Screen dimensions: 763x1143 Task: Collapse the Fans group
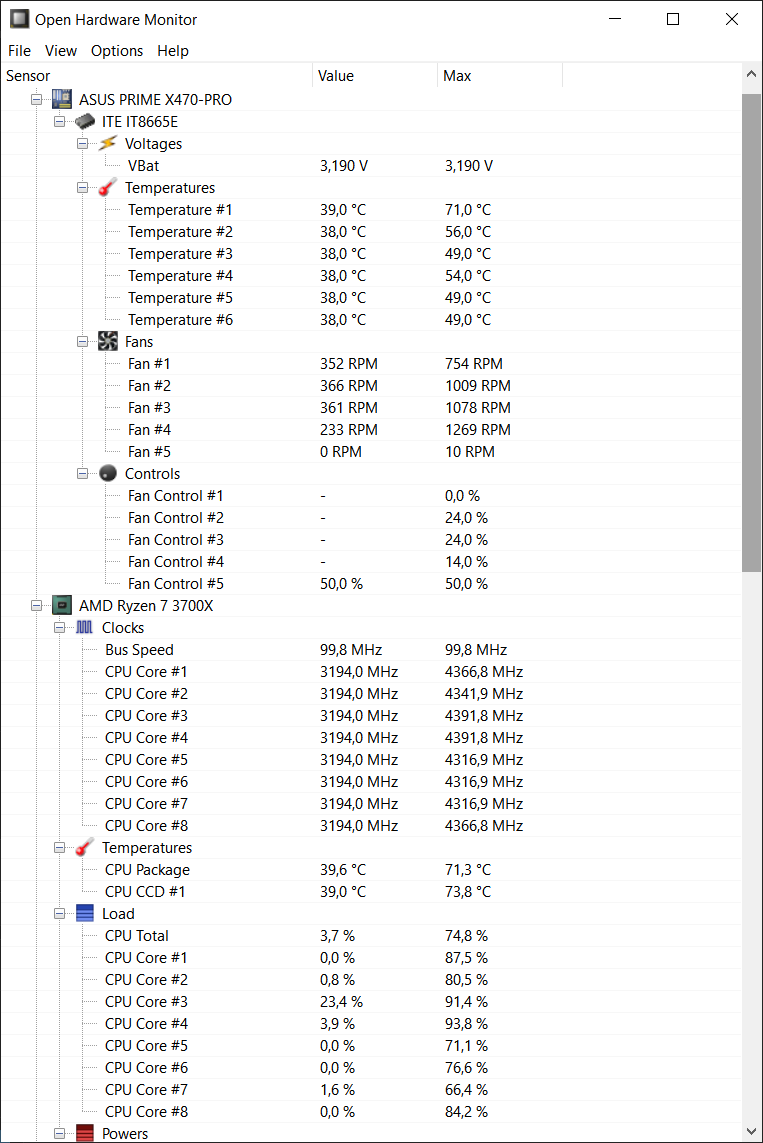[x=82, y=341]
